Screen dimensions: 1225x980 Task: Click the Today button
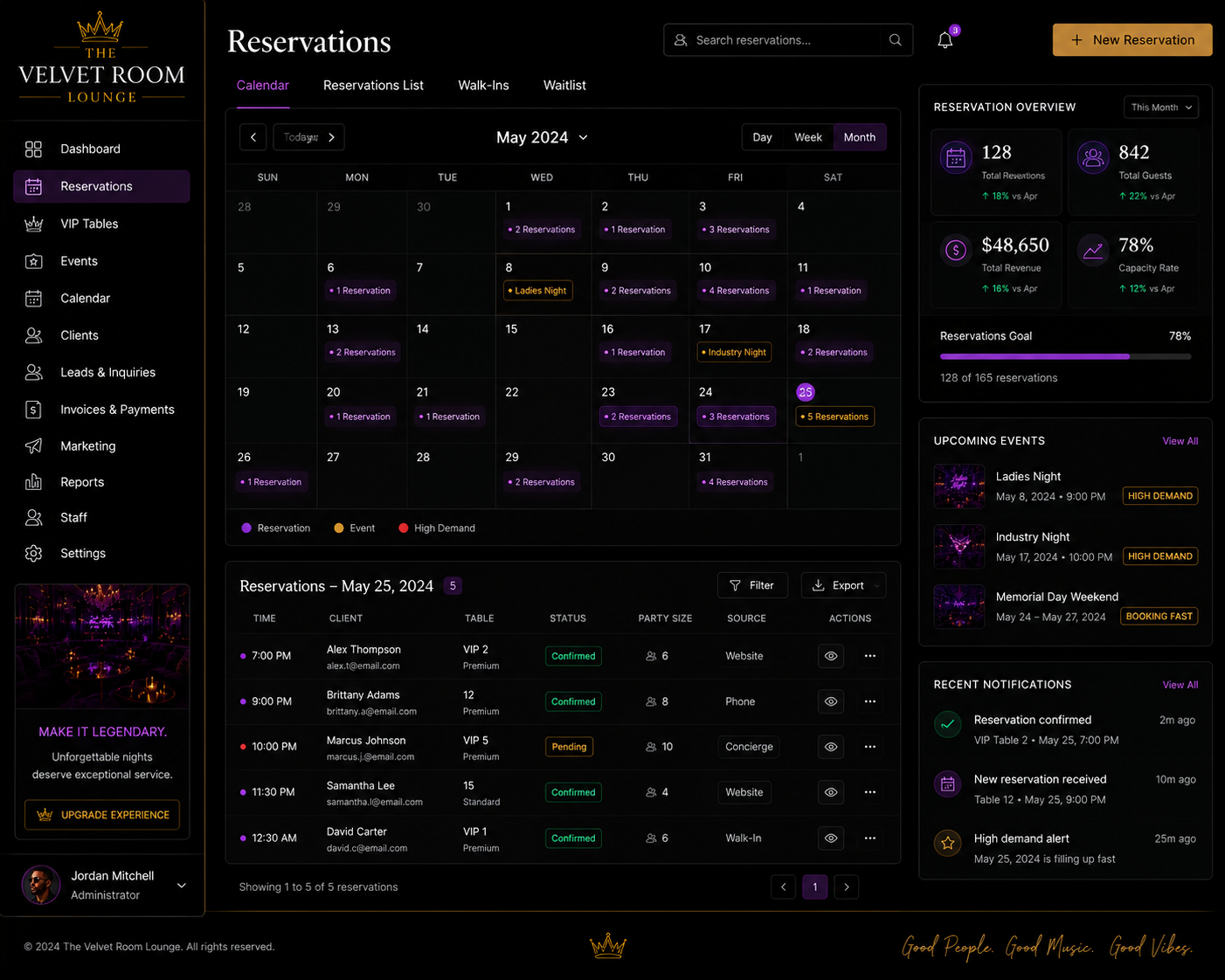(x=301, y=137)
